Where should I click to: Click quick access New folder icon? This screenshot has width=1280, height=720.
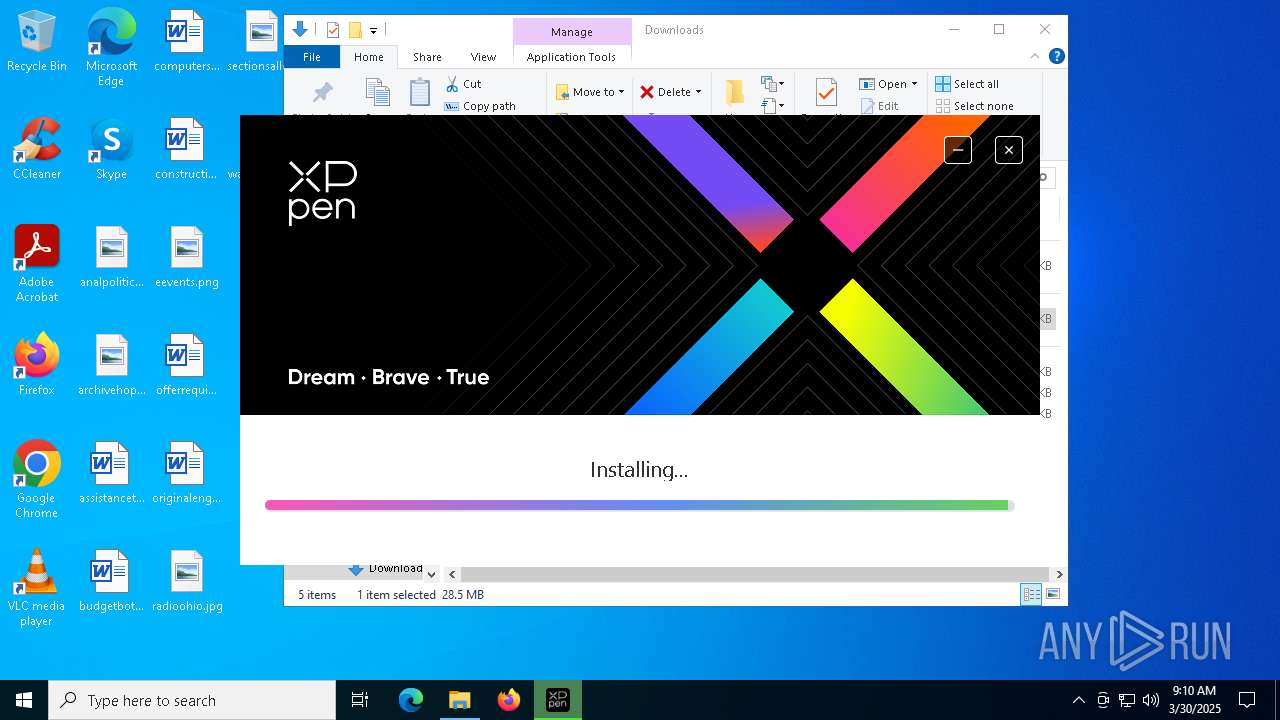pos(355,30)
